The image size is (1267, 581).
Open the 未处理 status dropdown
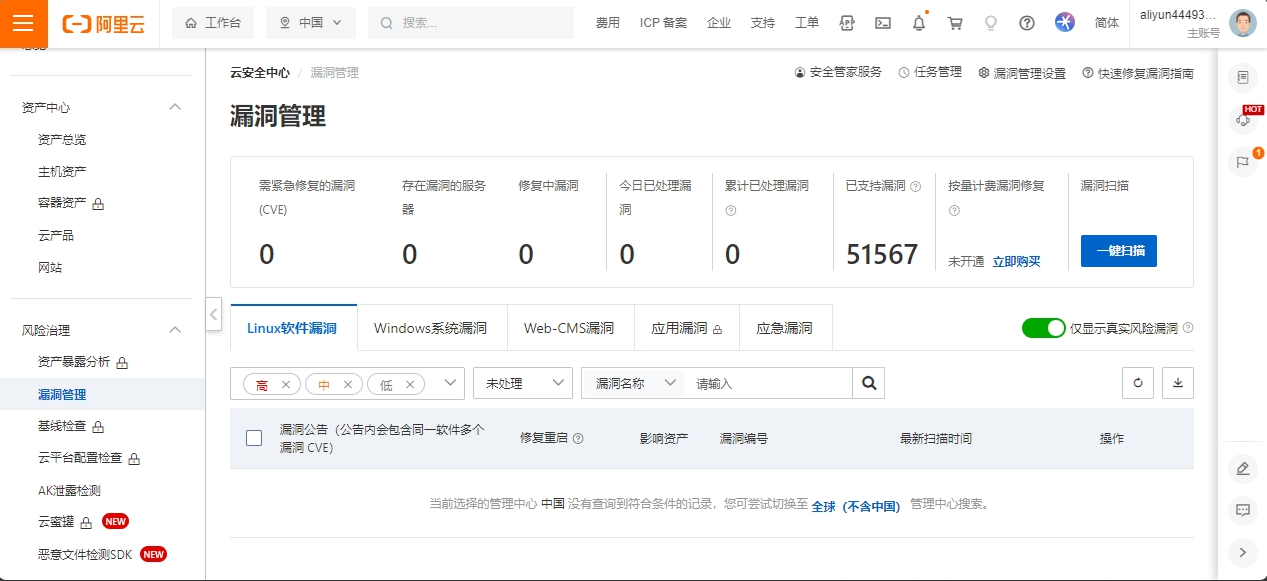click(x=522, y=382)
